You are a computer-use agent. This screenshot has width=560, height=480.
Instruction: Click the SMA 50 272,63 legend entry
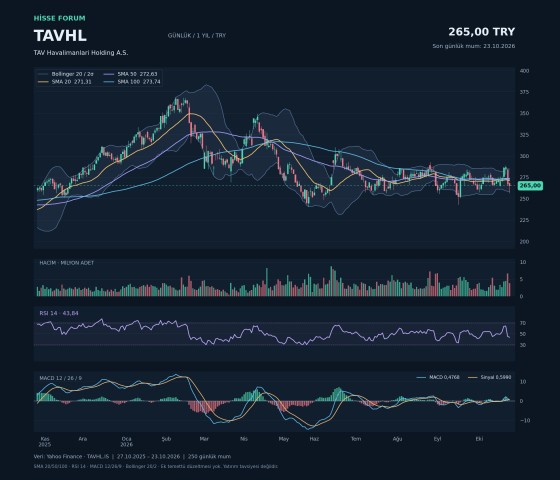(130, 74)
